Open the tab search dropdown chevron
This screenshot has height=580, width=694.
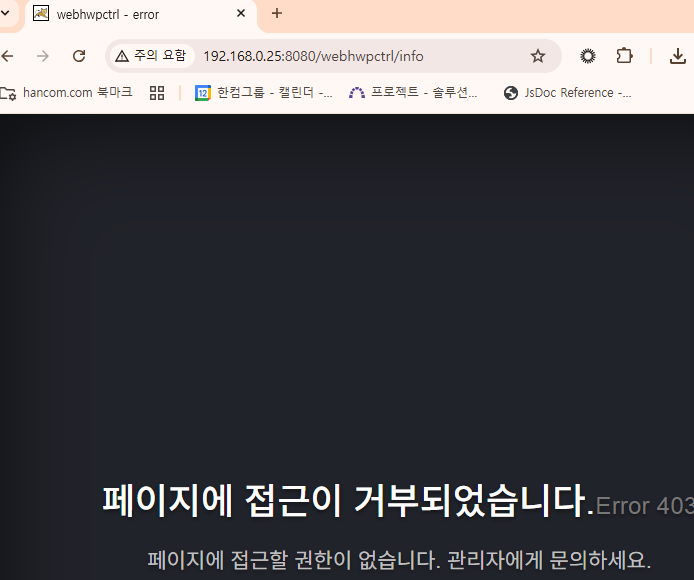click(x=5, y=13)
